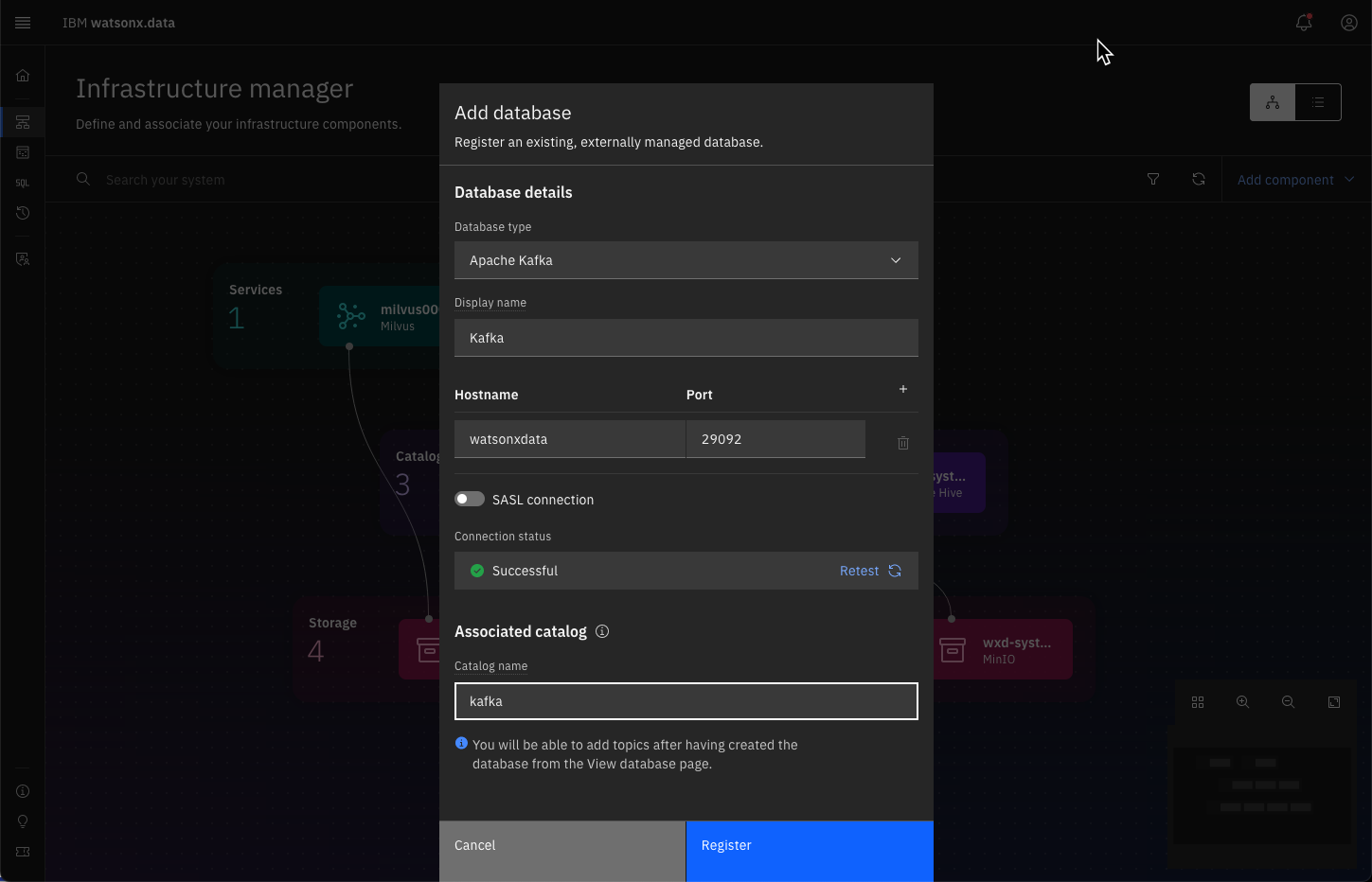
Task: Zoom out on the canvas
Action: coord(1289,702)
